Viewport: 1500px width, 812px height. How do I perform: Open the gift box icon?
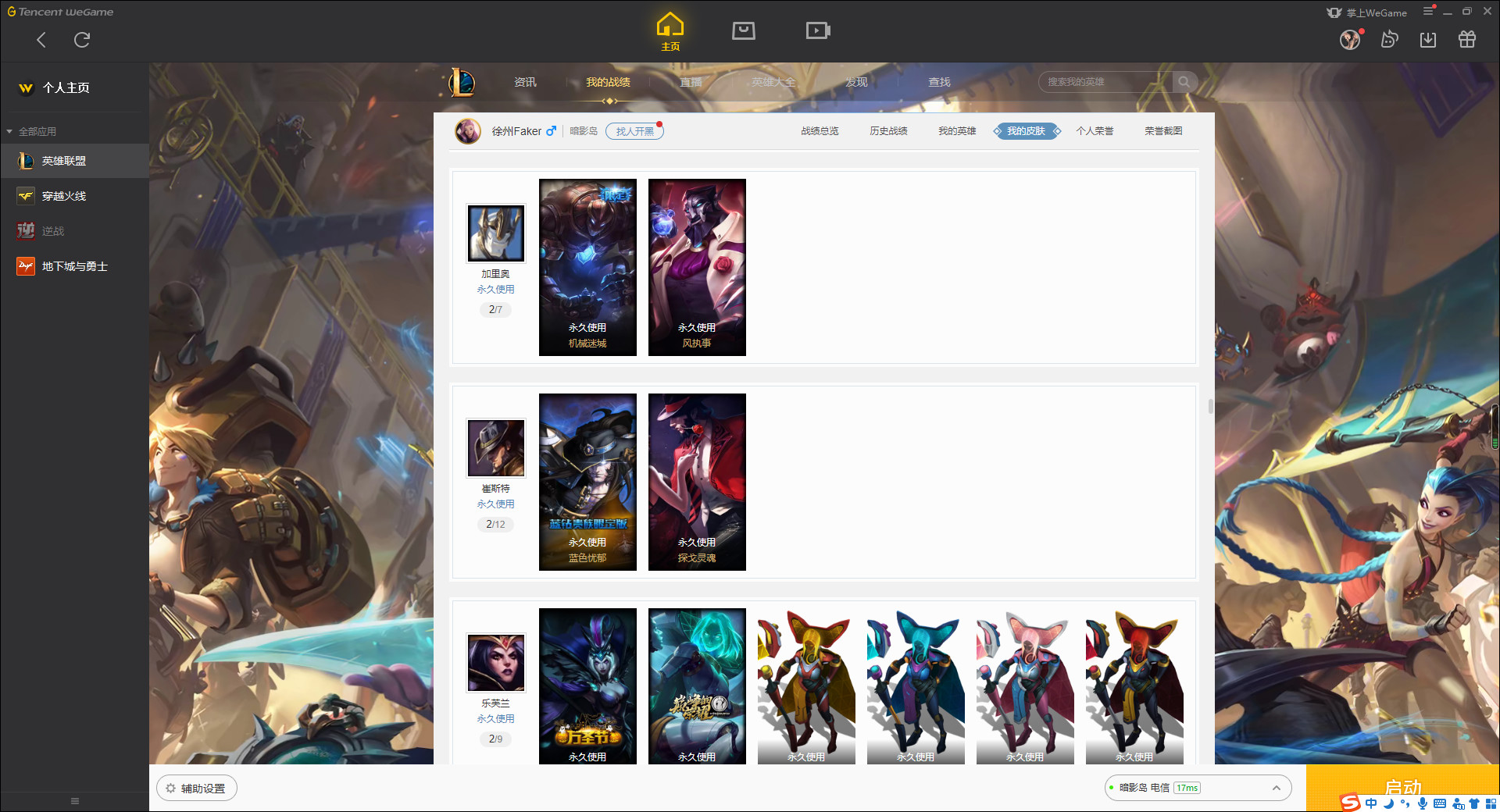[1467, 40]
